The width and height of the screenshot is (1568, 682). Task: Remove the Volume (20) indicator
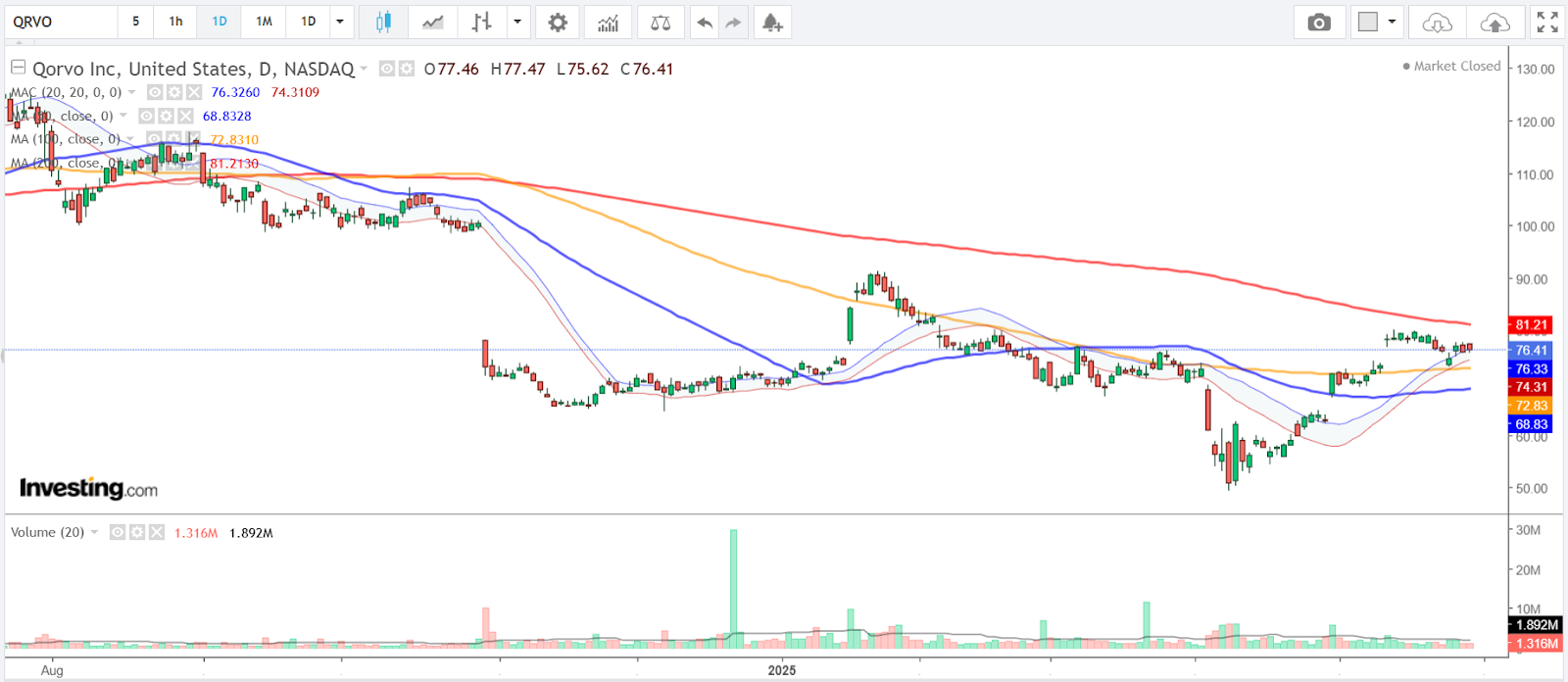click(157, 532)
